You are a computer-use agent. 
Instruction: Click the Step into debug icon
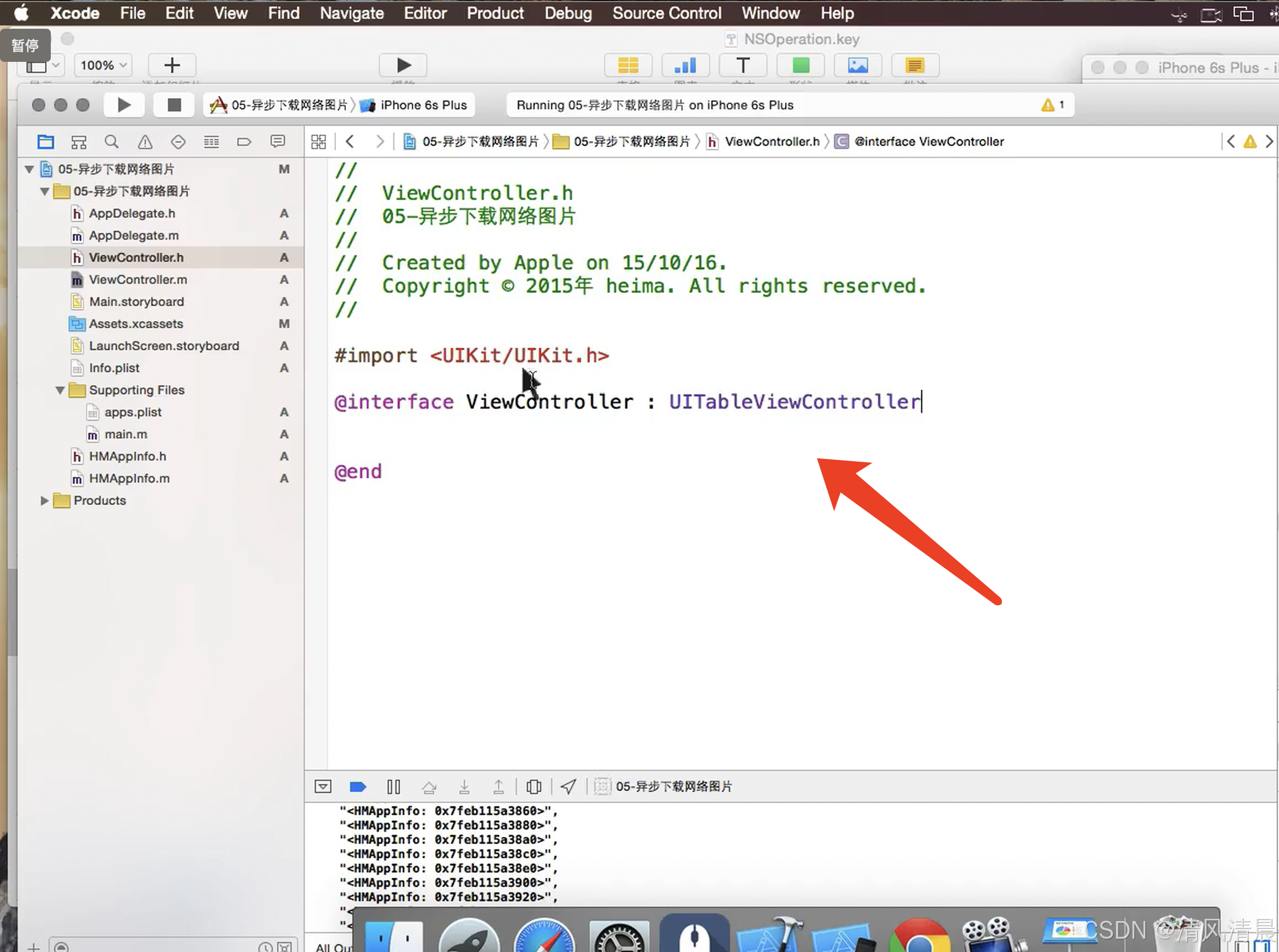[464, 786]
